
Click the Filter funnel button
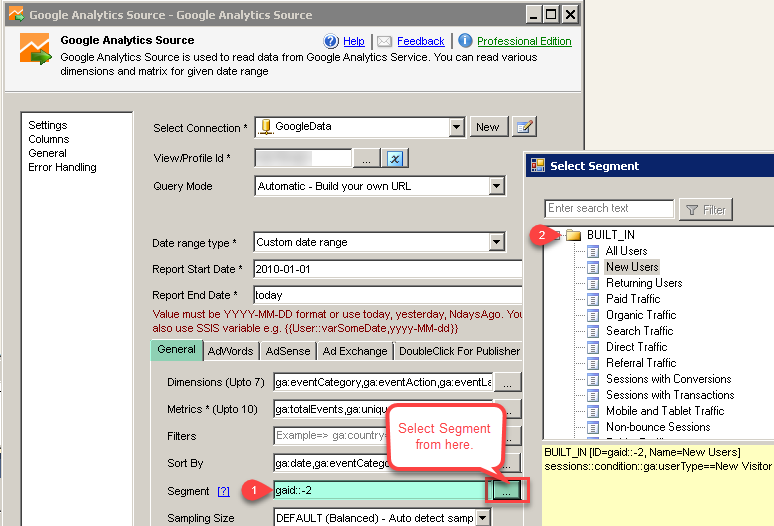[x=706, y=210]
